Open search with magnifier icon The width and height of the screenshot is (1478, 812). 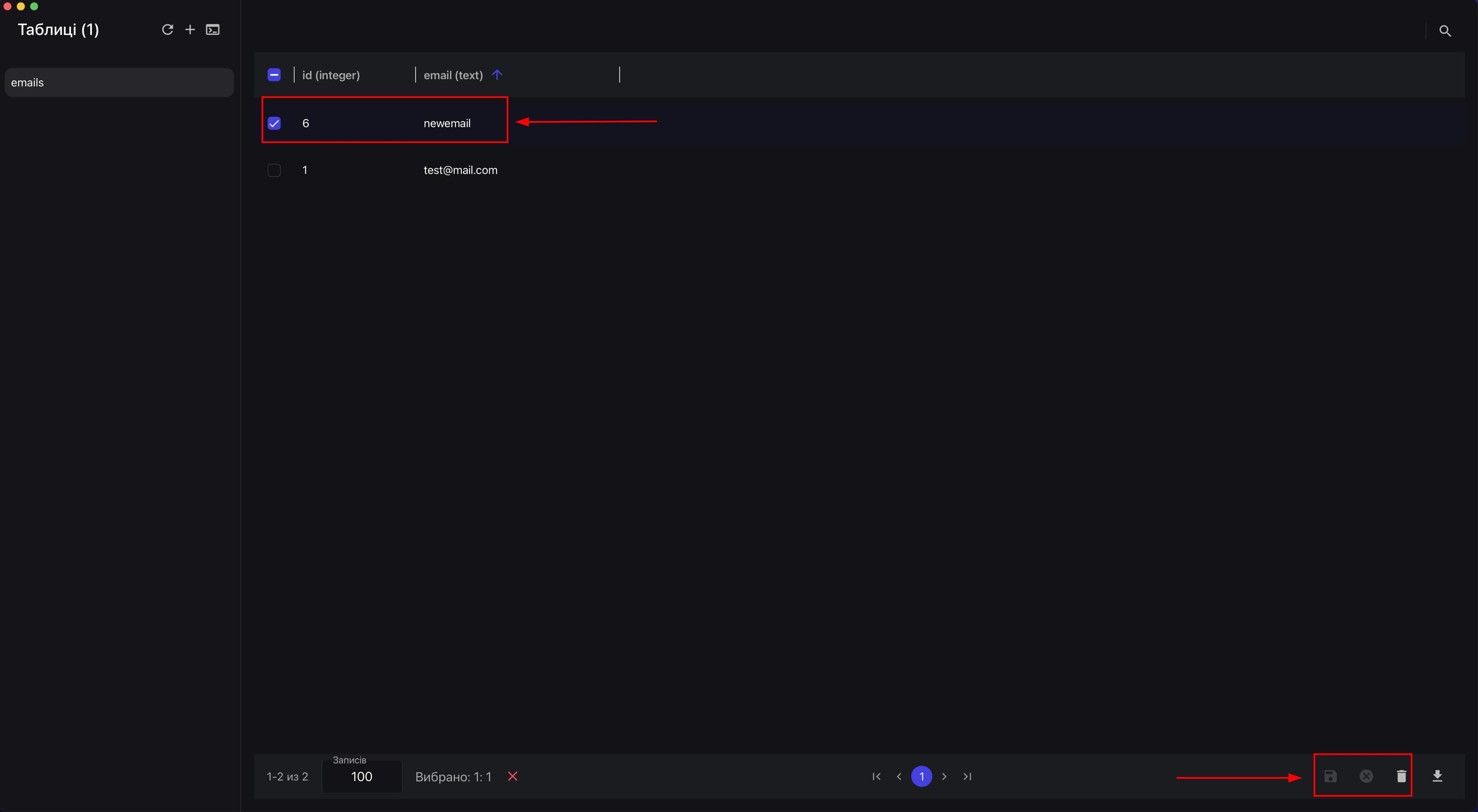pyautogui.click(x=1445, y=31)
